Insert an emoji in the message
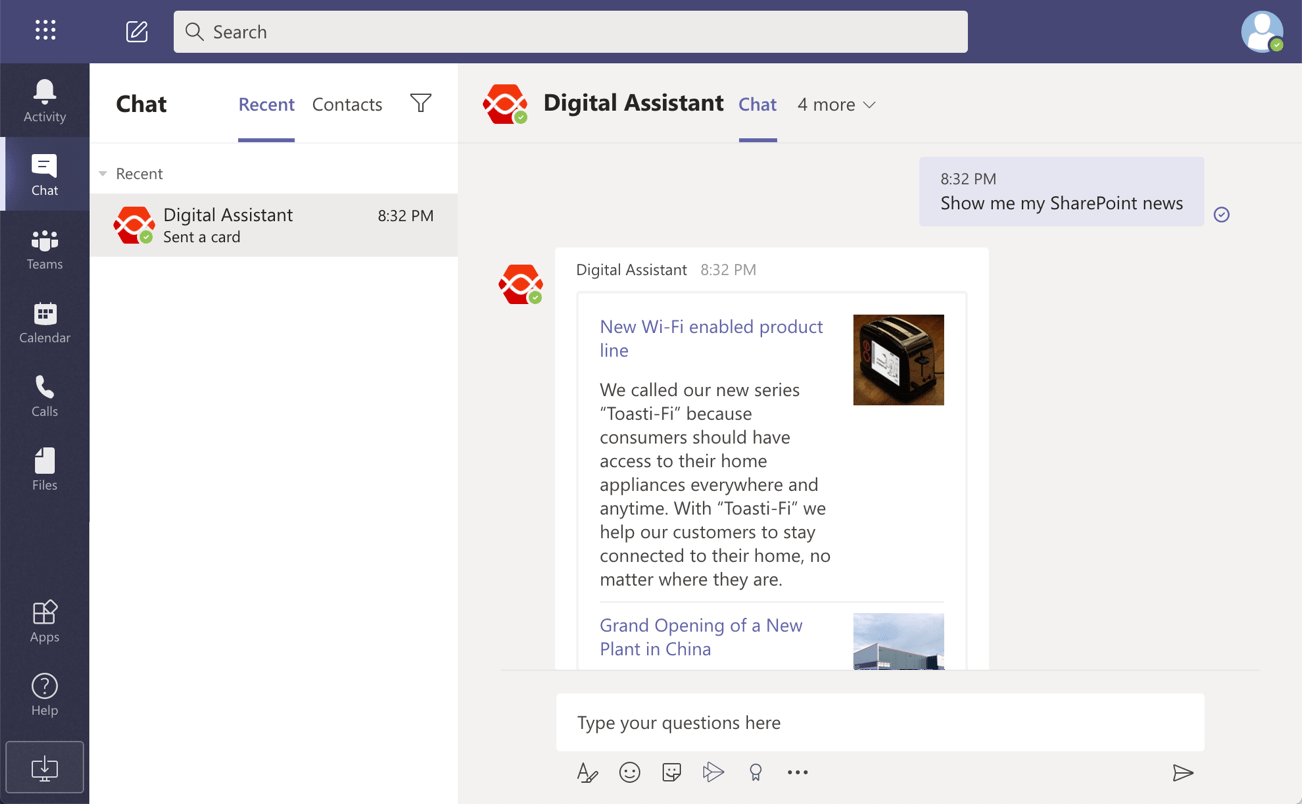 click(629, 772)
